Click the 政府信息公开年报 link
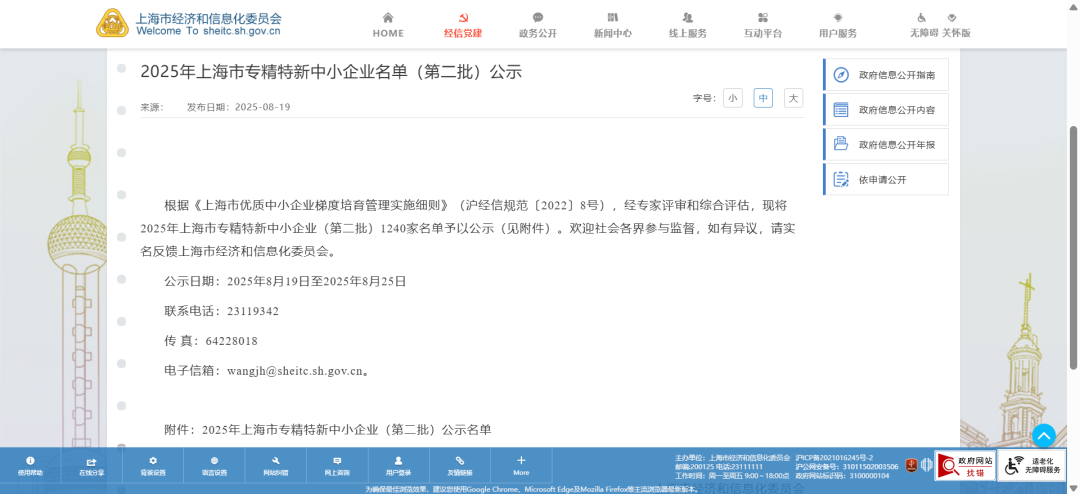The image size is (1080, 494). point(896,145)
